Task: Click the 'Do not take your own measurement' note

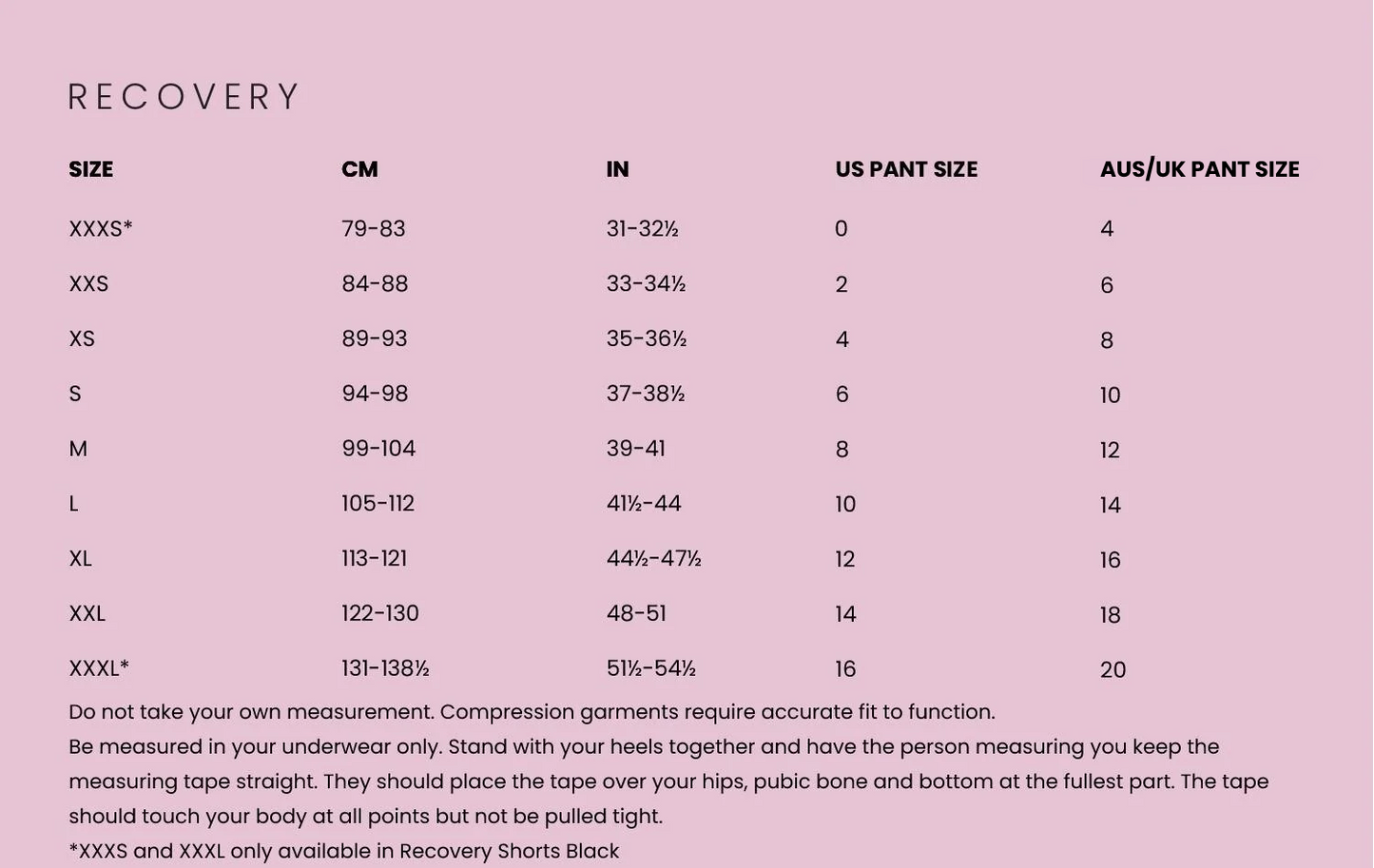Action: [532, 712]
